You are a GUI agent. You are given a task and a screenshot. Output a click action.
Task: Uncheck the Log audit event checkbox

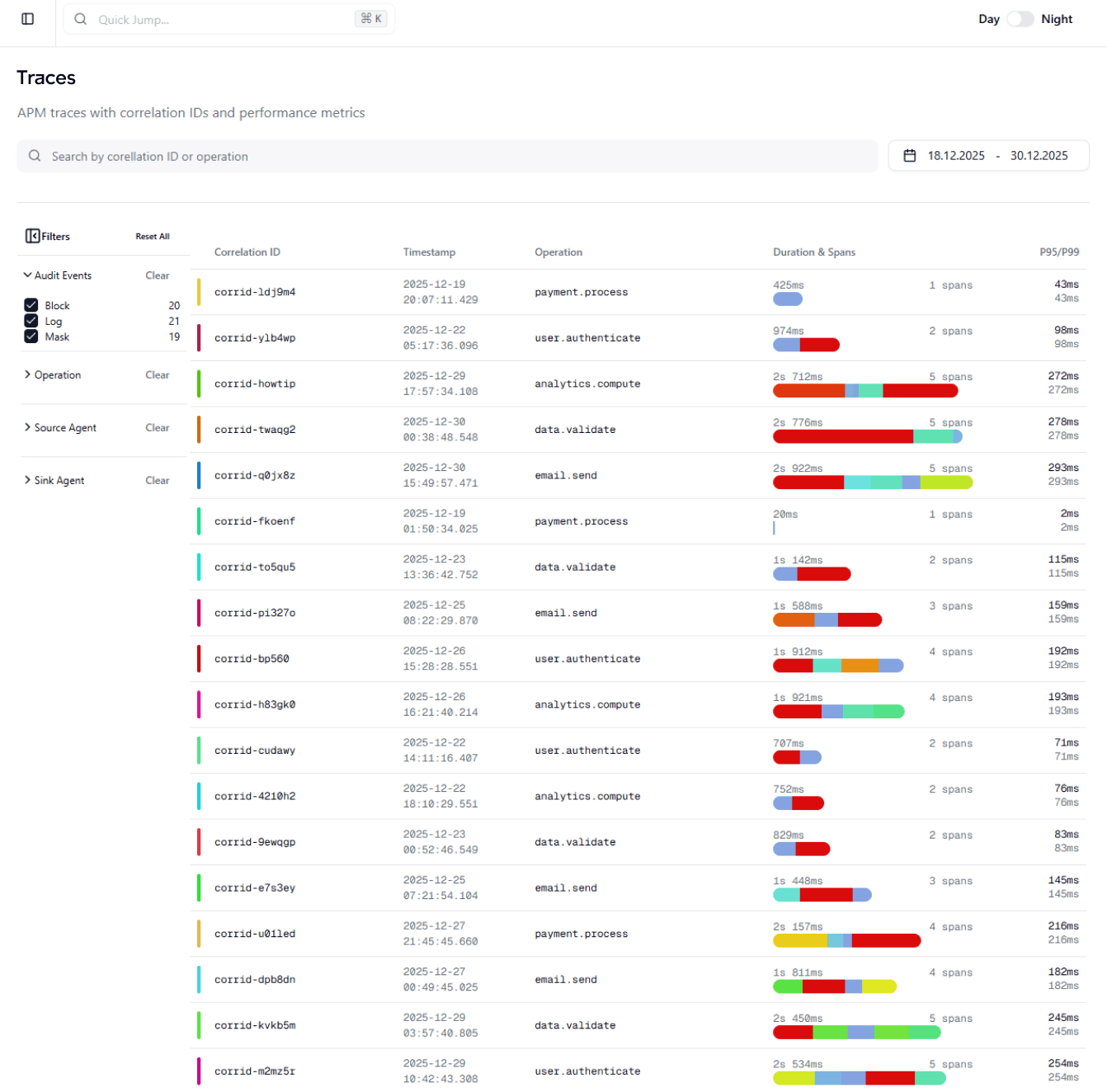pyautogui.click(x=31, y=321)
